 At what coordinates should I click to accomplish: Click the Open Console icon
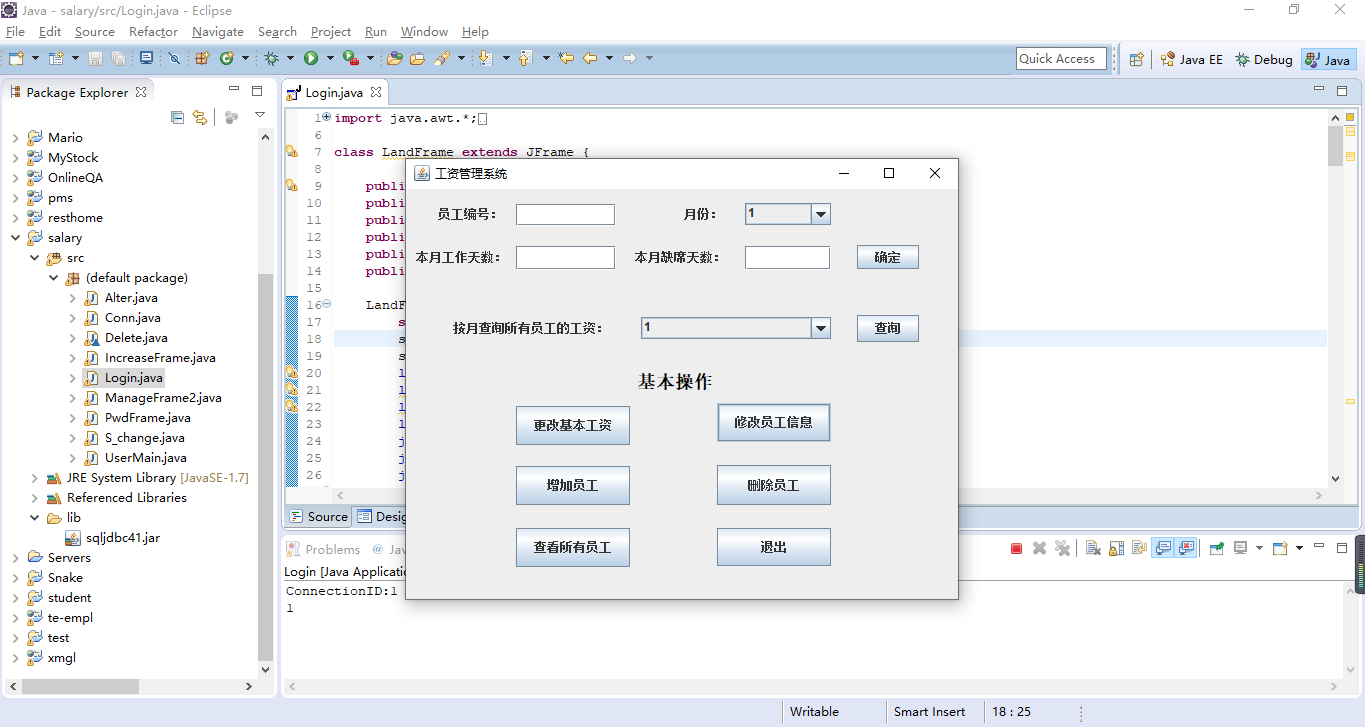(1280, 548)
